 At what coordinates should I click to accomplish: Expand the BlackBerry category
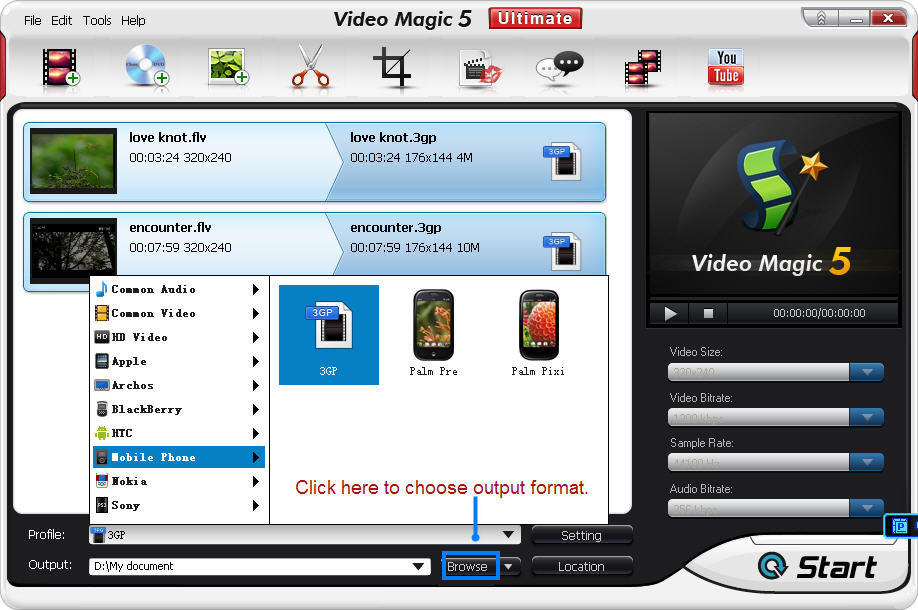pyautogui.click(x=179, y=409)
